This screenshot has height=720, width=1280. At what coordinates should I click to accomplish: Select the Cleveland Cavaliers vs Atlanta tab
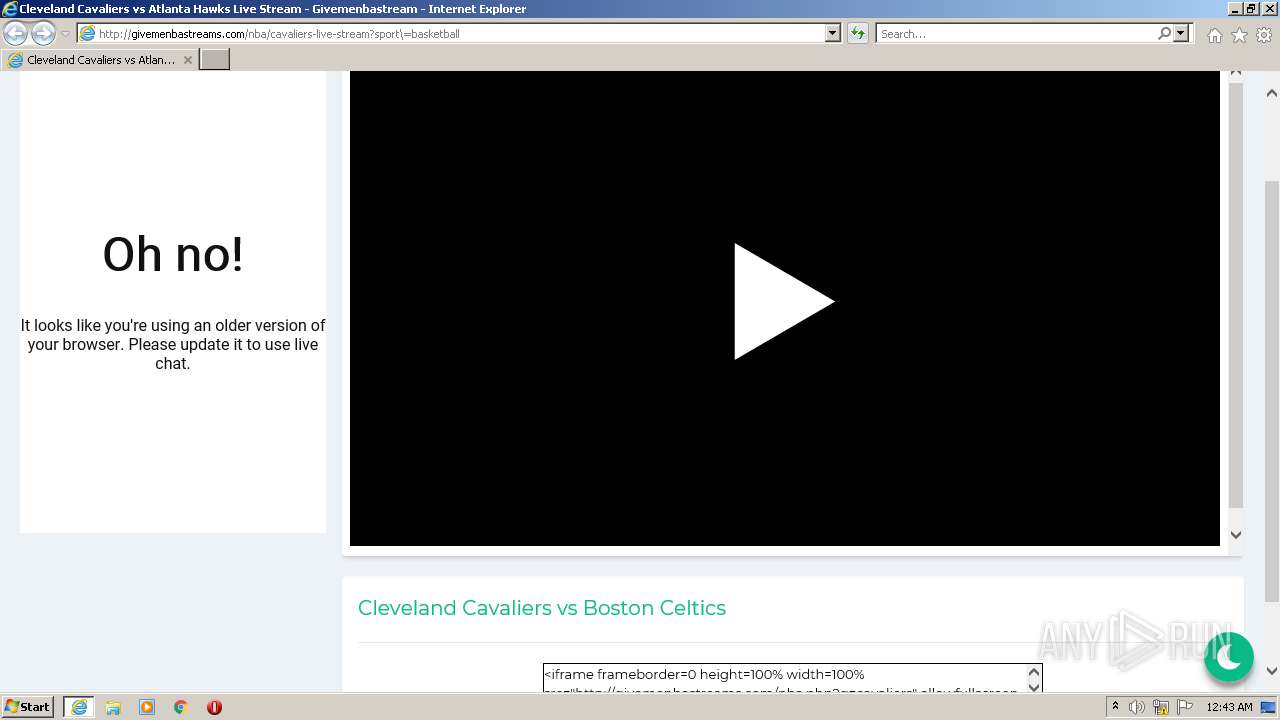[x=100, y=60]
